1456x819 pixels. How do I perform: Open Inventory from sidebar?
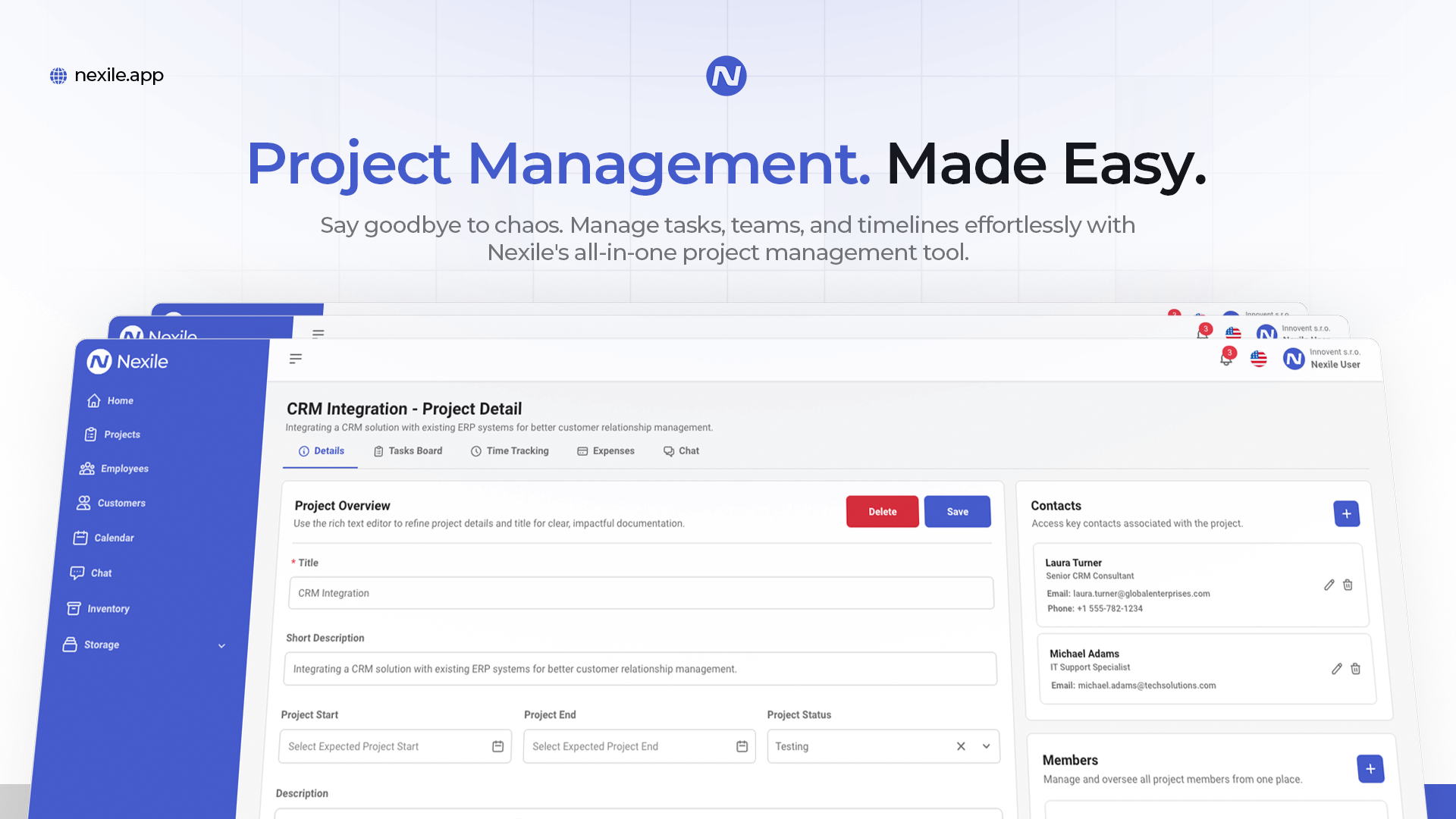coord(99,608)
